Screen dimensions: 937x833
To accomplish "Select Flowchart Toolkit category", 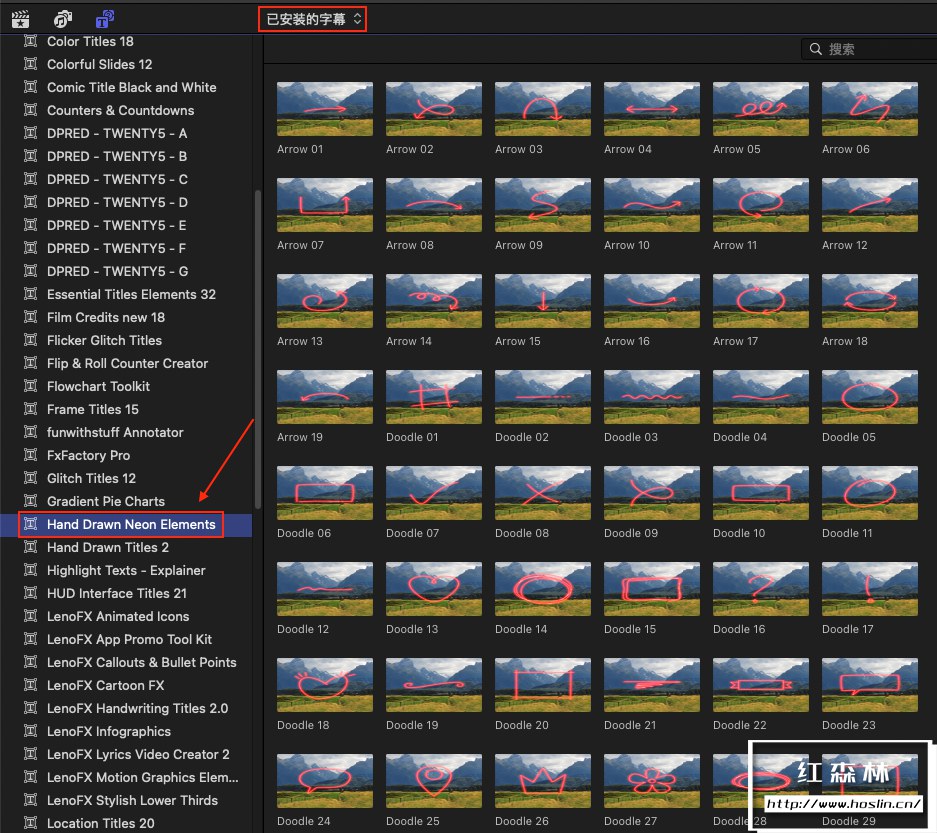I will point(99,386).
